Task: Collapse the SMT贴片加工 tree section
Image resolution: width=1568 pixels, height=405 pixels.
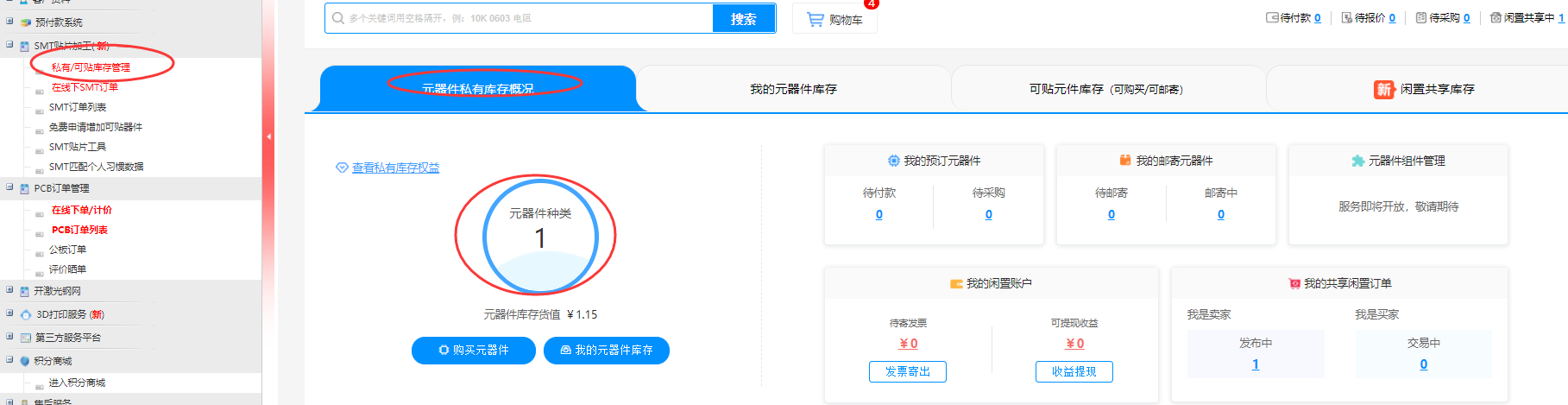Action: click(9, 45)
